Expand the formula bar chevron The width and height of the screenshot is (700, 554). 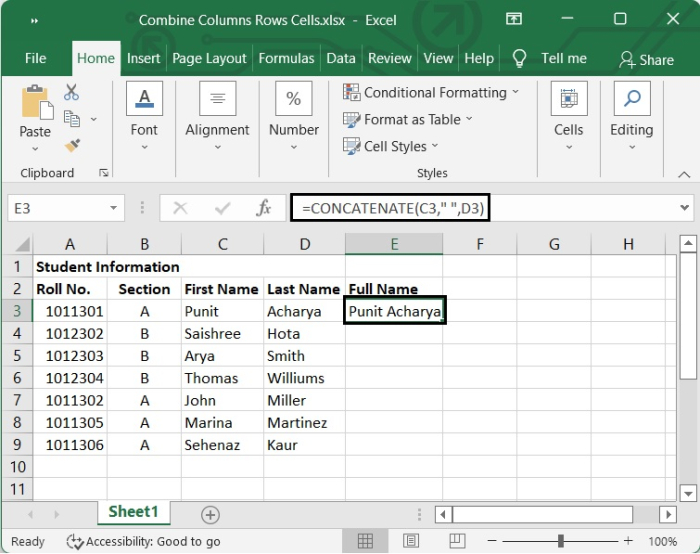point(684,208)
